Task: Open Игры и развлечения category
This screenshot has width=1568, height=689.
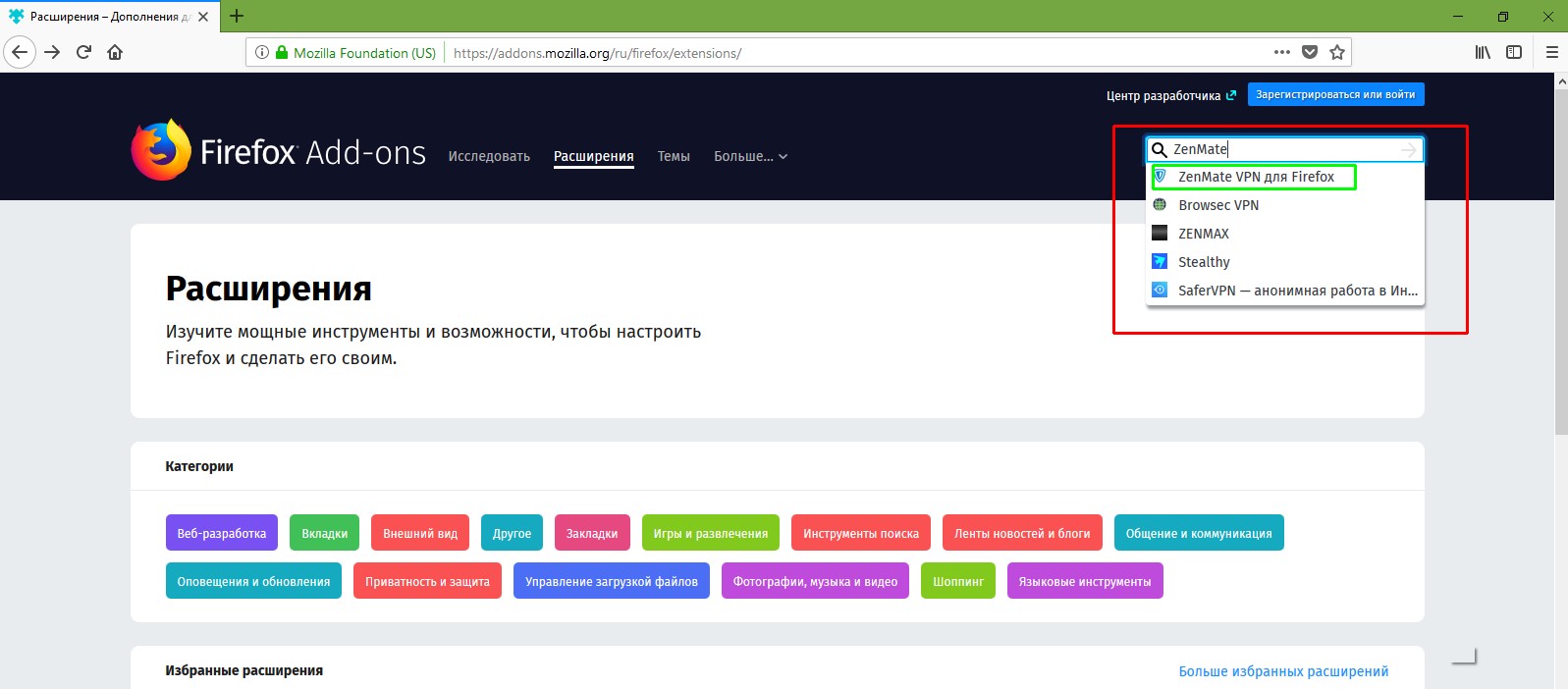Action: (711, 533)
